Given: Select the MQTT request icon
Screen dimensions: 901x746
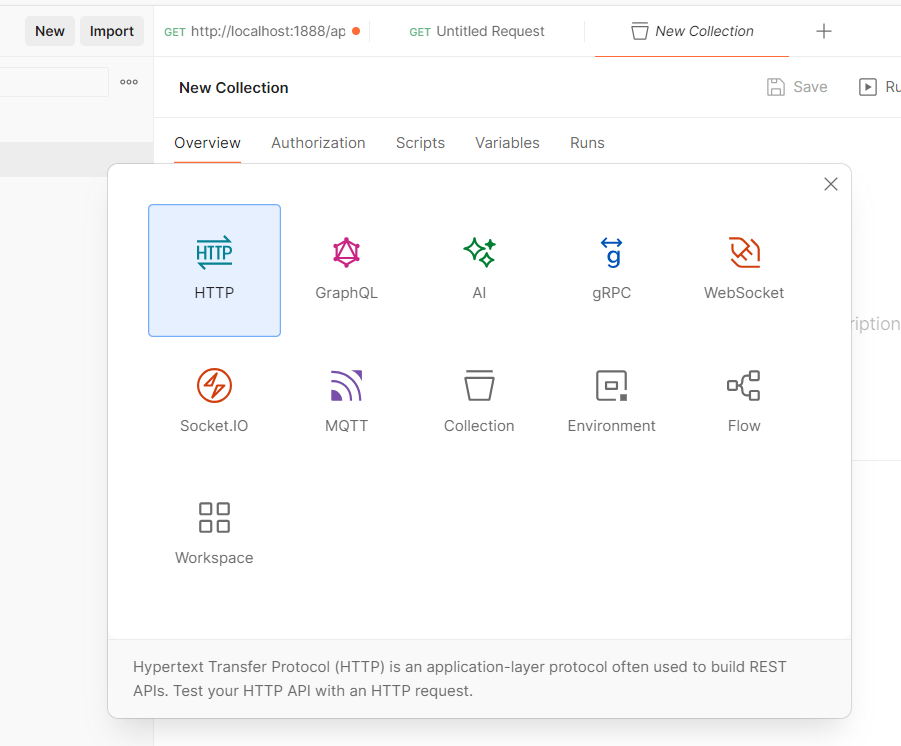Looking at the screenshot, I should [346, 397].
